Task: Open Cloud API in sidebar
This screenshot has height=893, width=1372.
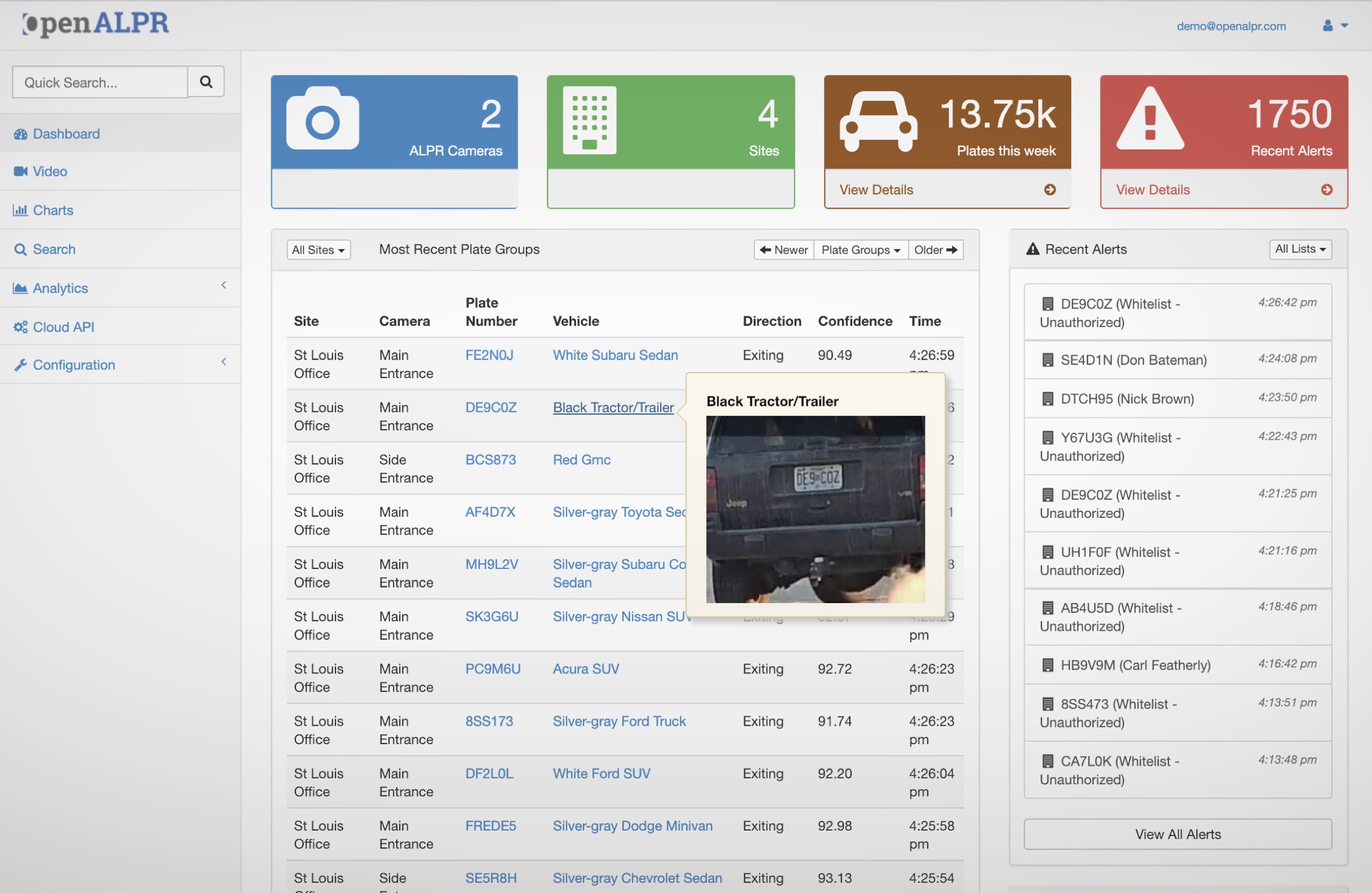Action: click(x=63, y=327)
